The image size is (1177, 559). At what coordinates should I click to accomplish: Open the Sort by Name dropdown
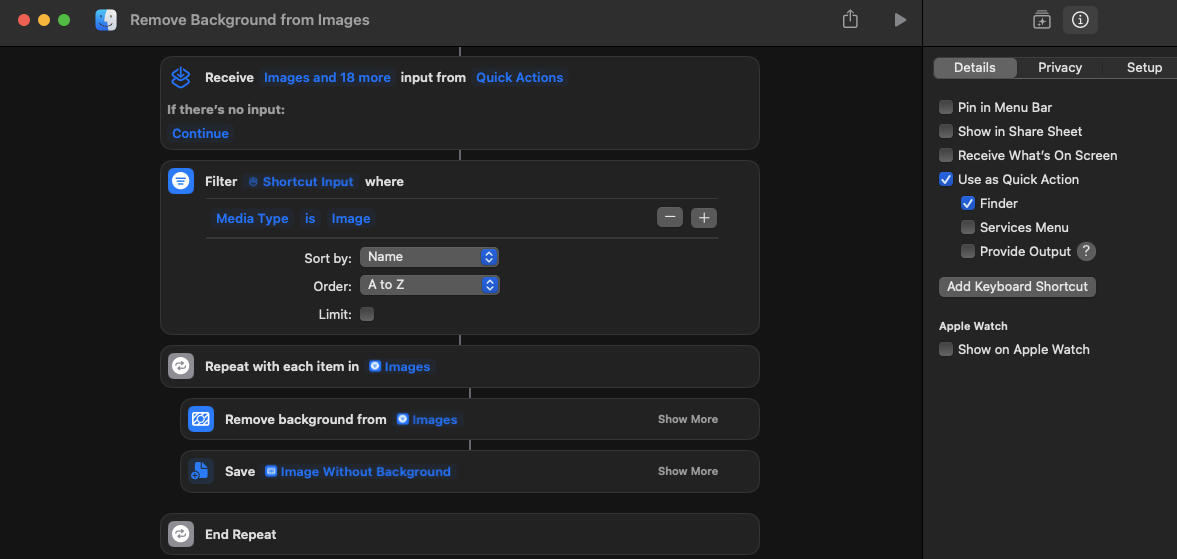click(429, 257)
